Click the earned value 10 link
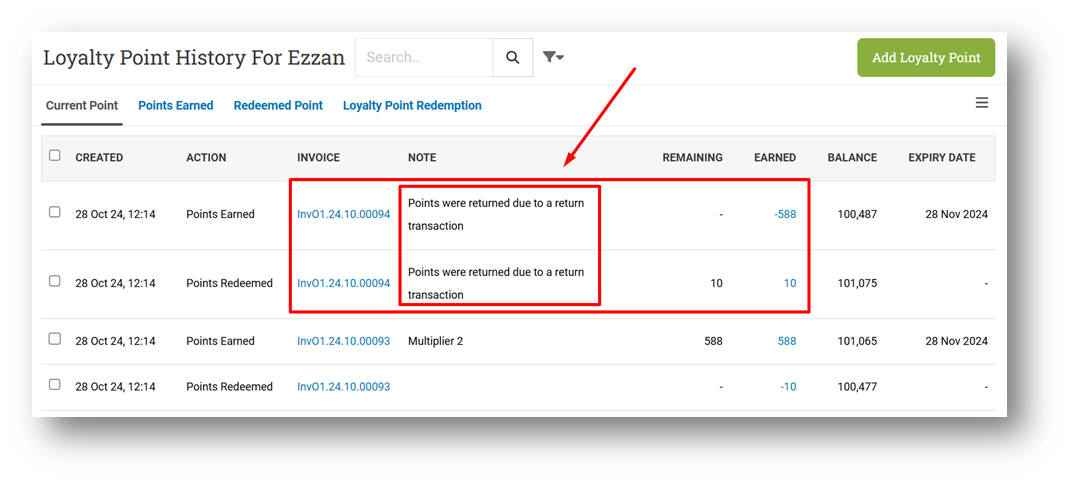This screenshot has height=482, width=1072. pyautogui.click(x=790, y=283)
